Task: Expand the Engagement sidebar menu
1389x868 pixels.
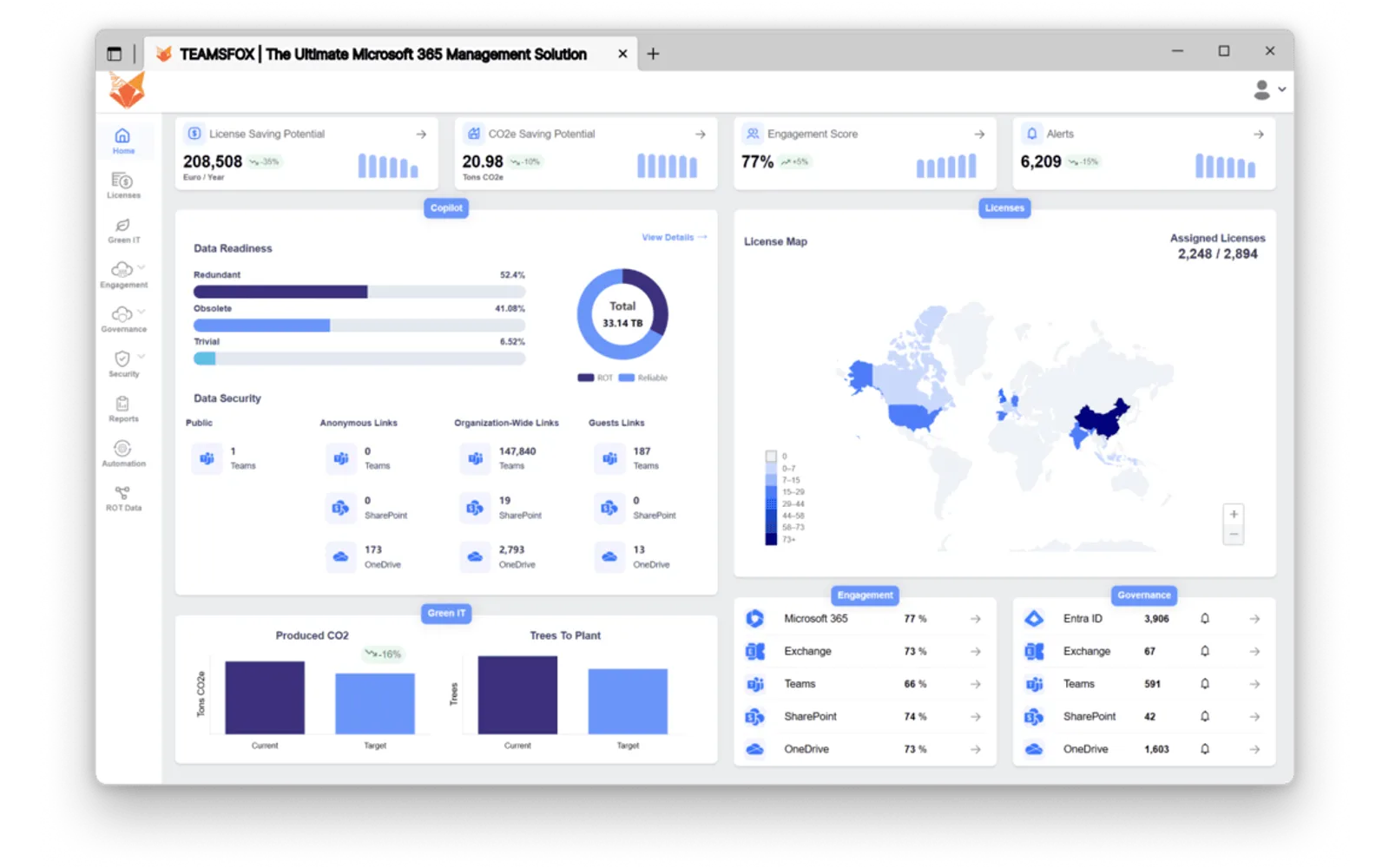Action: pos(142,266)
